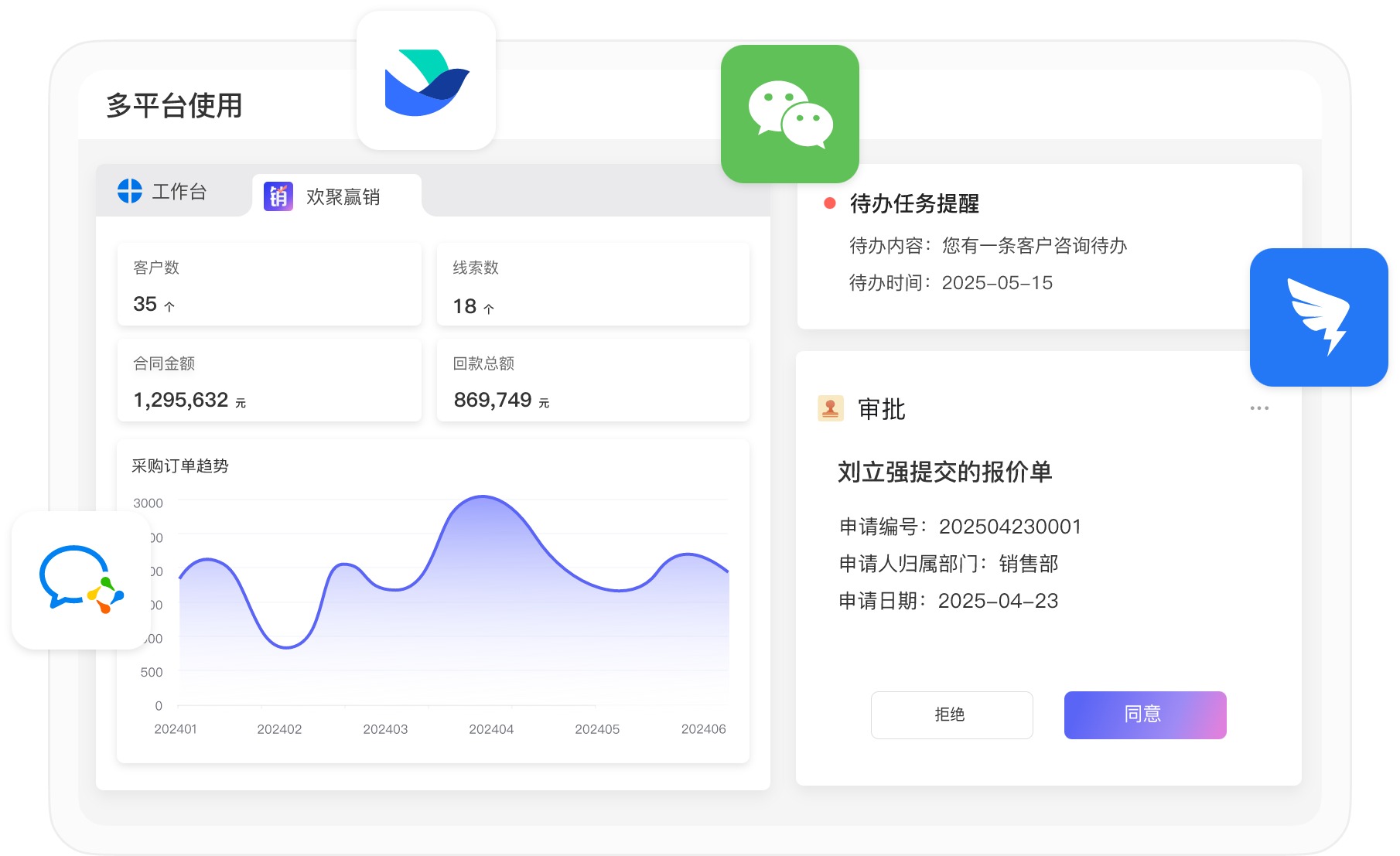Click 申请日期:2025-04-23 line

click(x=948, y=601)
